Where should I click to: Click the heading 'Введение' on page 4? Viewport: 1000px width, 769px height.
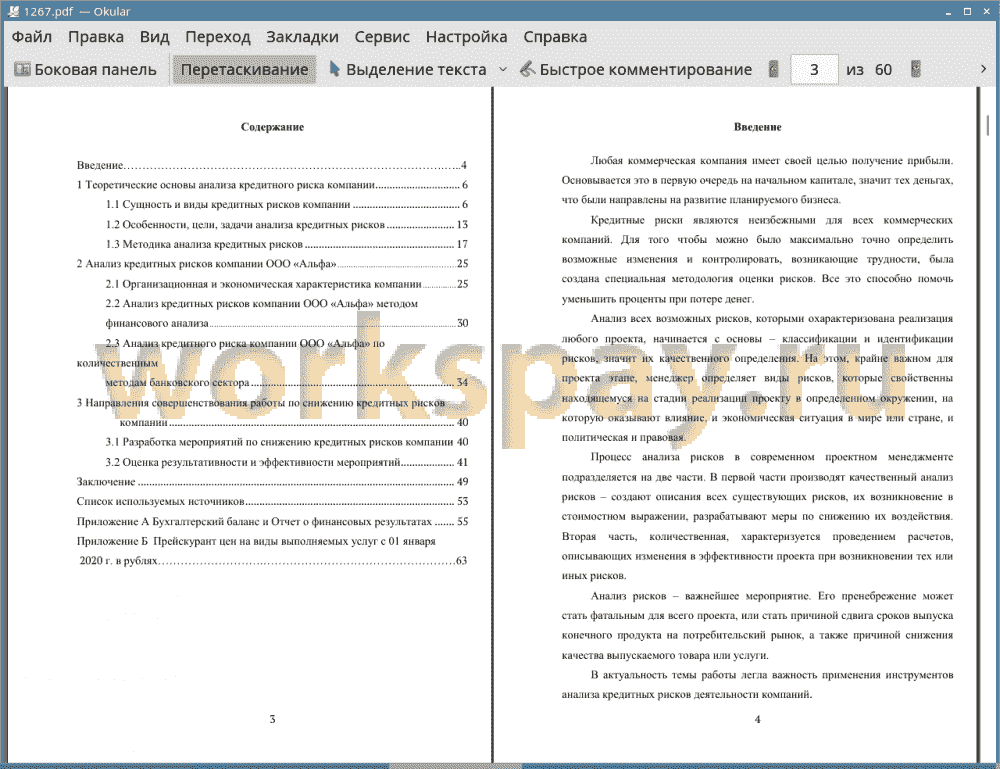(758, 127)
